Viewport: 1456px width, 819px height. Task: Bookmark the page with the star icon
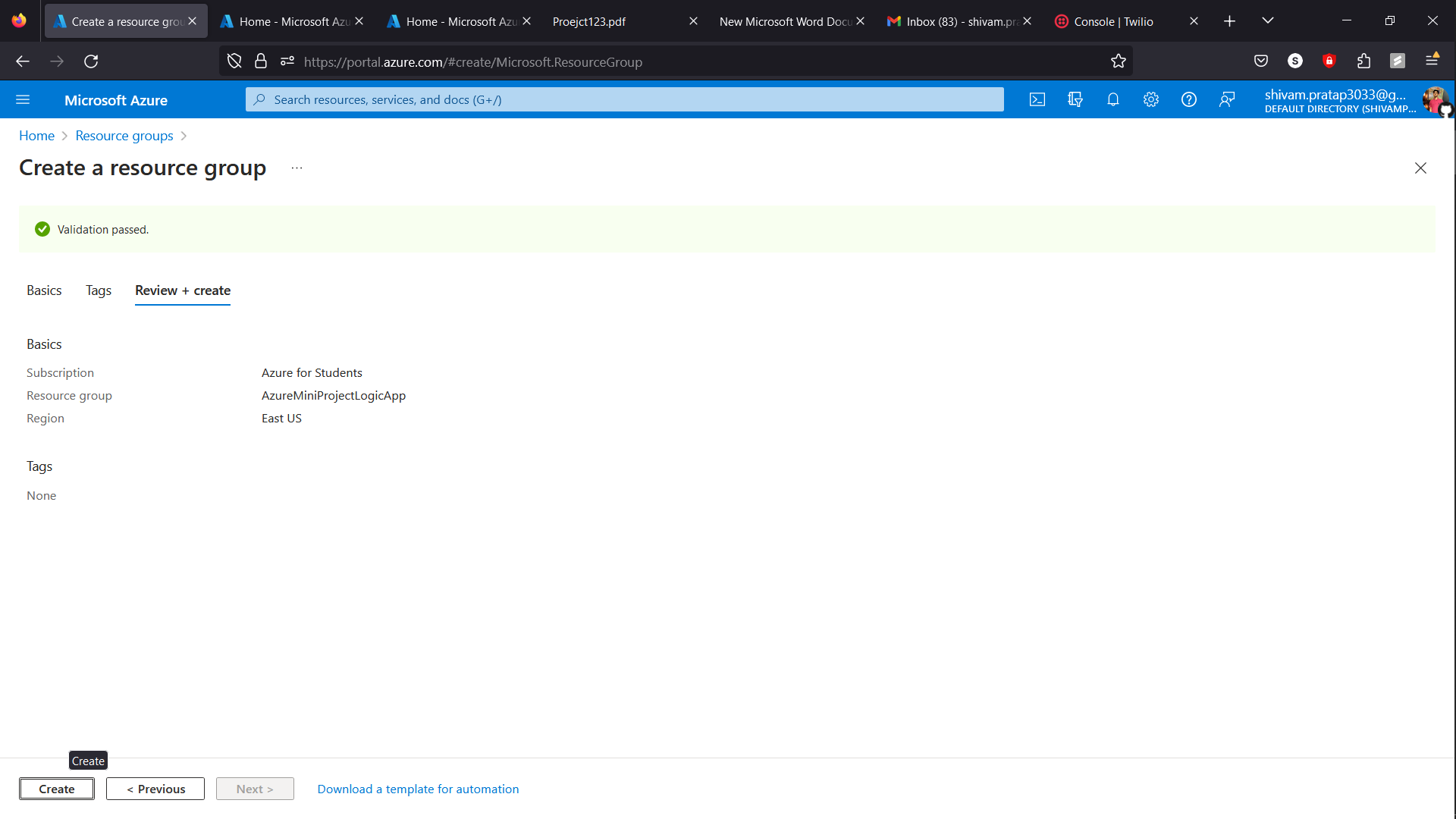pyautogui.click(x=1119, y=61)
